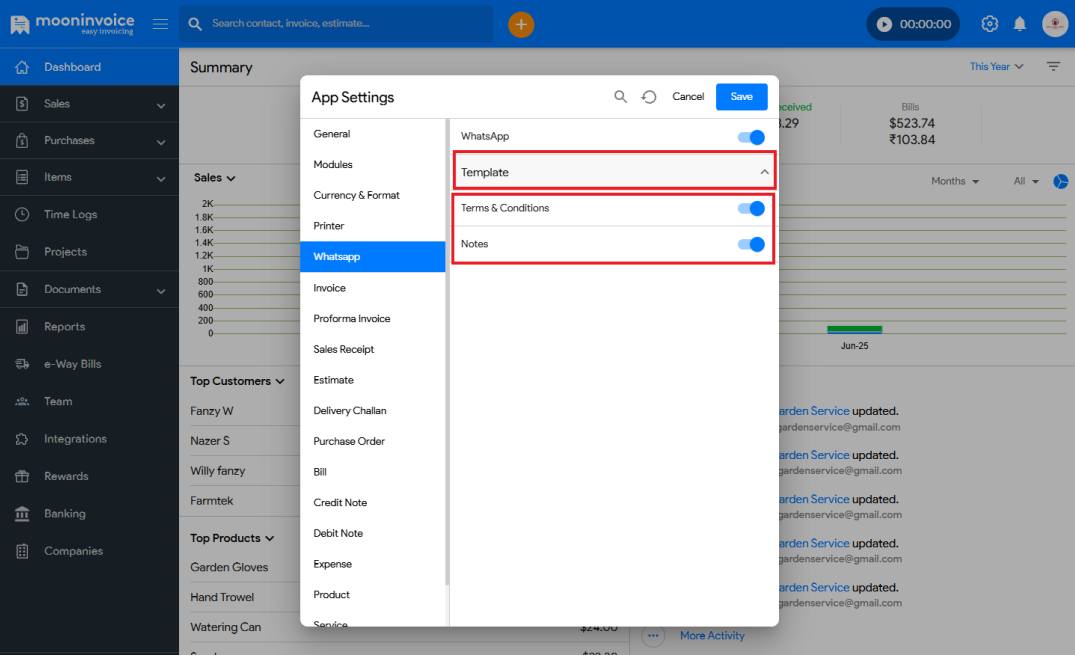
Task: Select the Purchase Order settings tab
Action: pyautogui.click(x=373, y=441)
